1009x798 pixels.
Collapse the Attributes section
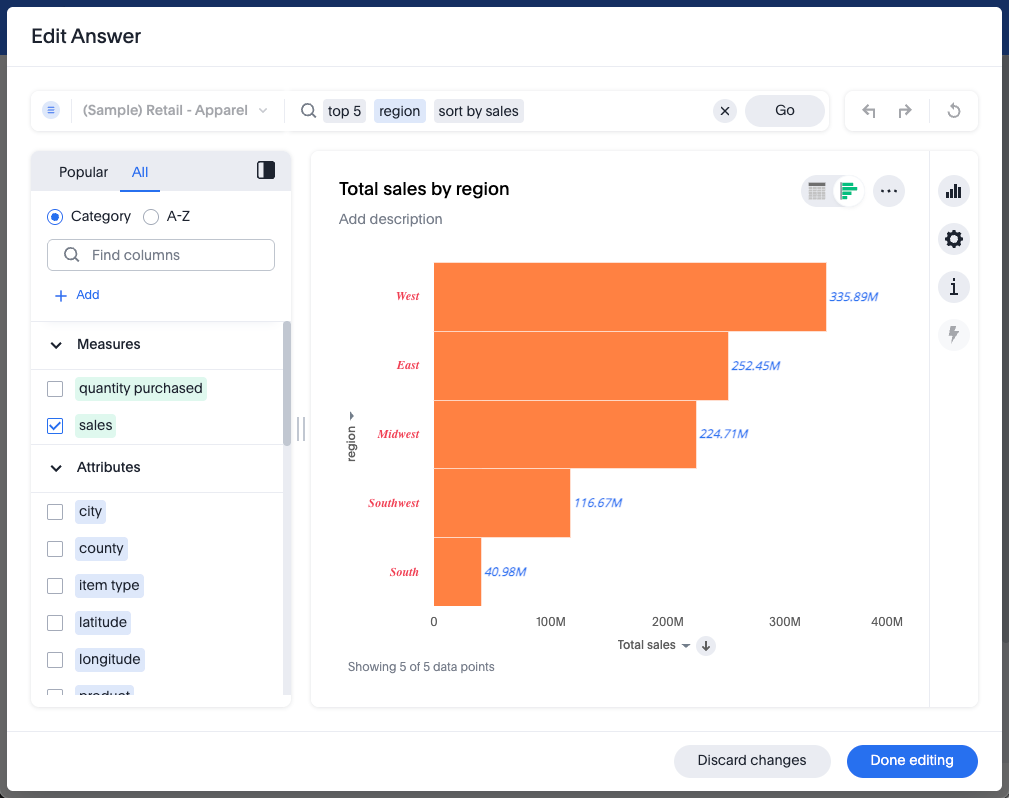(56, 467)
